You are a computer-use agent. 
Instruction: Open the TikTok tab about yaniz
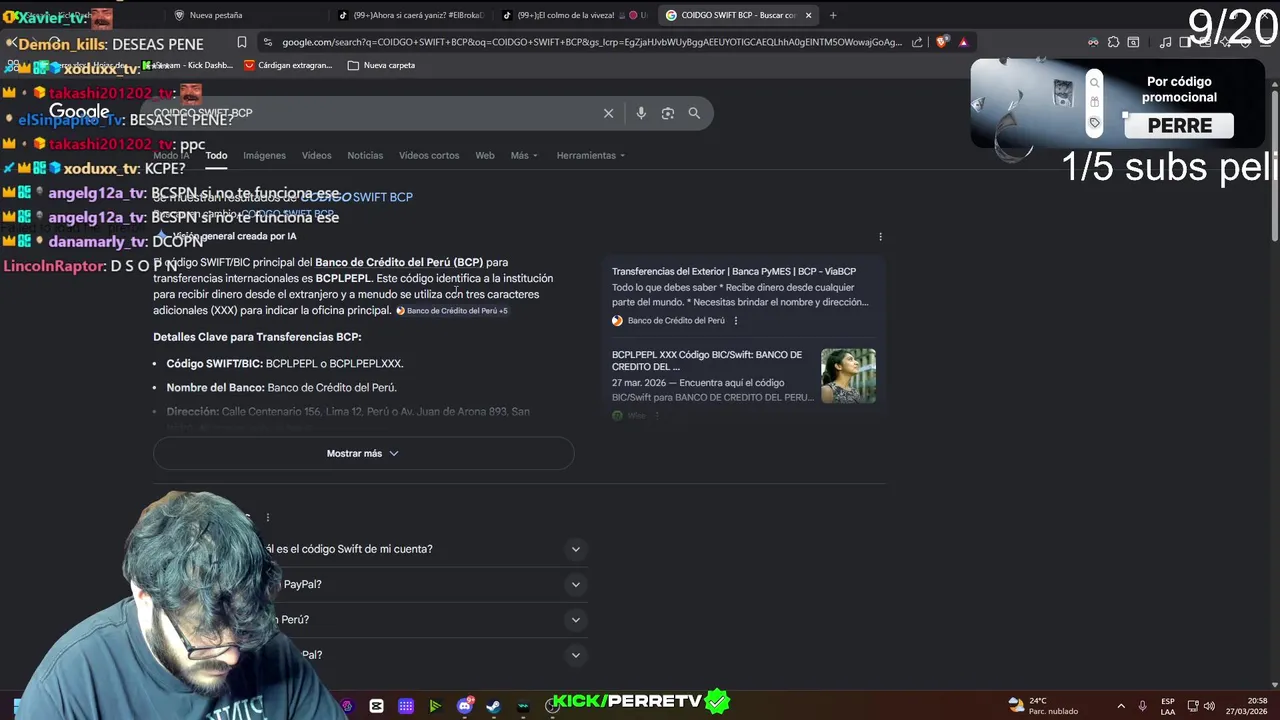coord(410,15)
